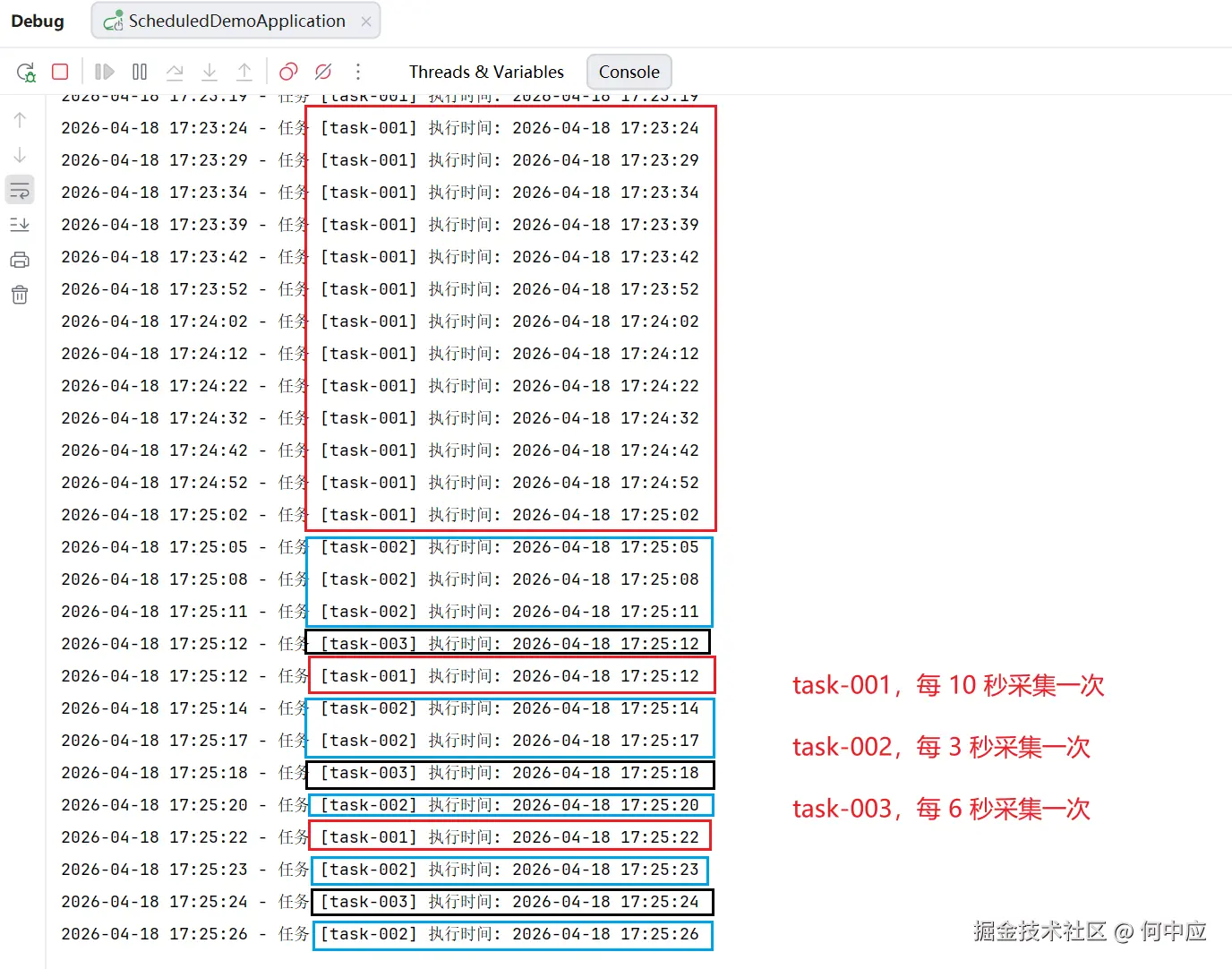The width and height of the screenshot is (1232, 969).
Task: View breakpoints icon
Action: pyautogui.click(x=288, y=72)
